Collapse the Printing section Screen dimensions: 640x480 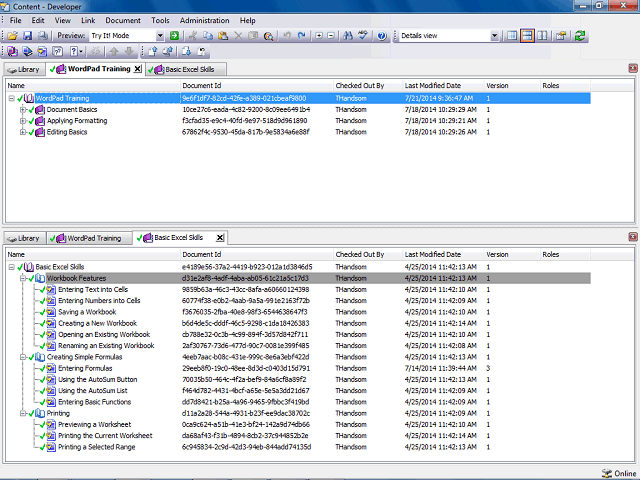pos(23,413)
